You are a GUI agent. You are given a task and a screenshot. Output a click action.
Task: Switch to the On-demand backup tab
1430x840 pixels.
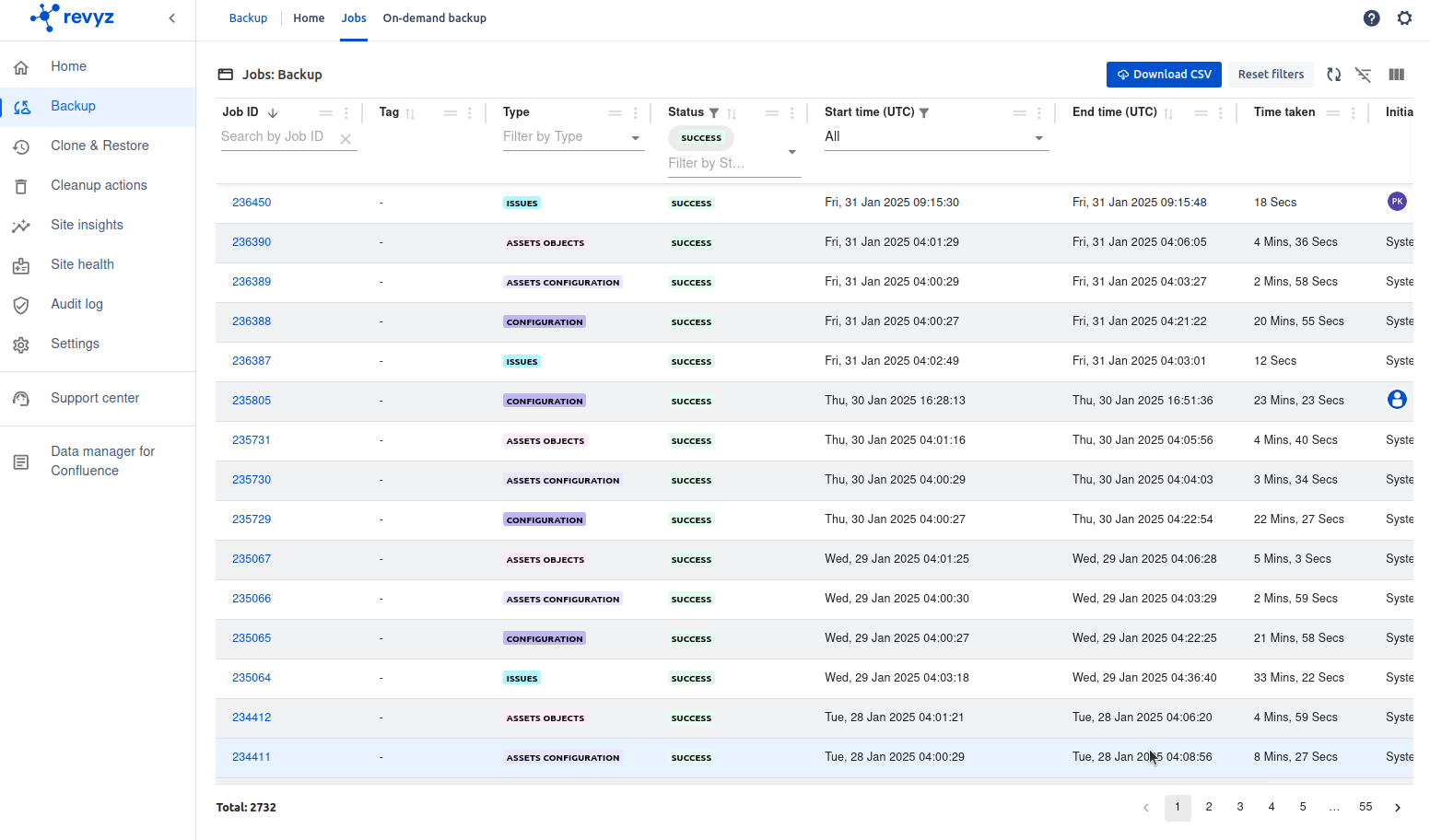(434, 18)
